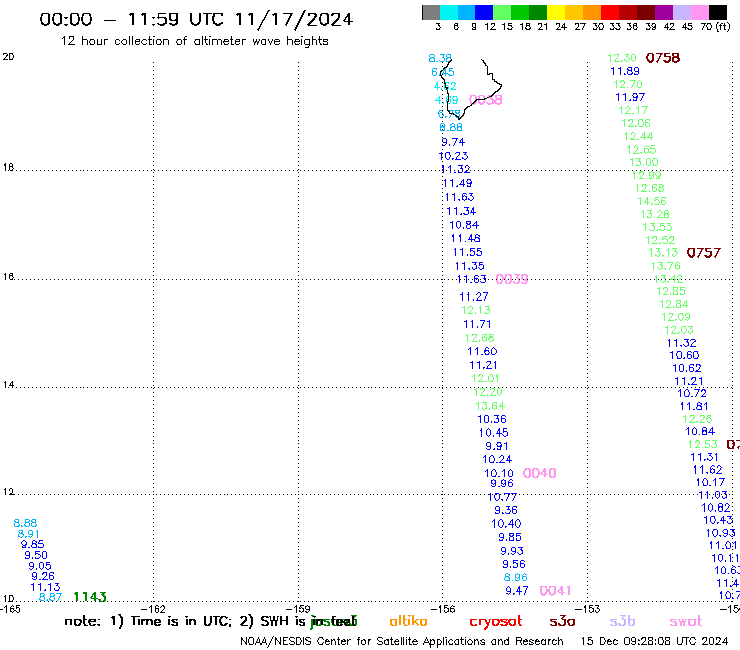
Task: Click the wave height value '12.13'
Action: pyautogui.click(x=476, y=310)
